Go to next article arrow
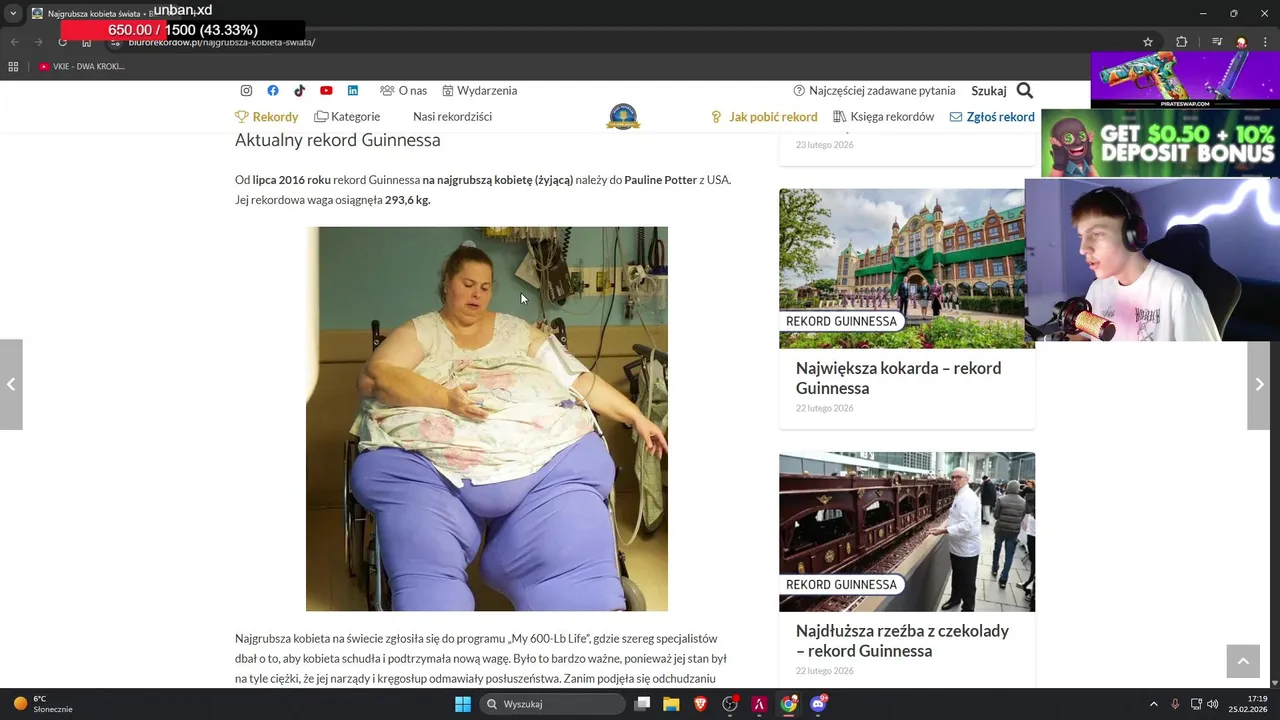This screenshot has width=1280, height=720. pos(1259,385)
